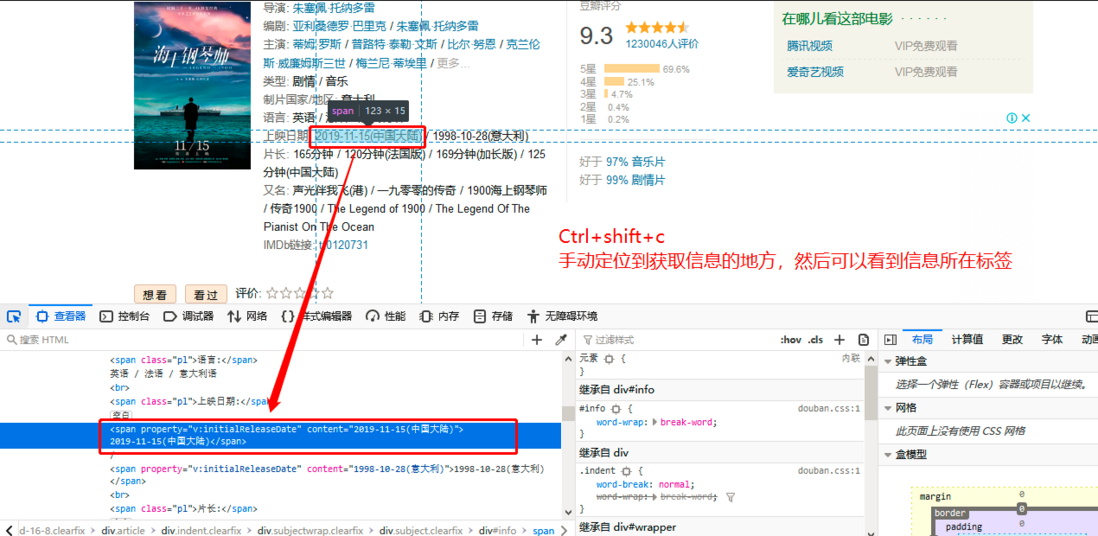This screenshot has width=1098, height=536.
Task: Click the 97% 音乐片 link
Action: (636, 162)
